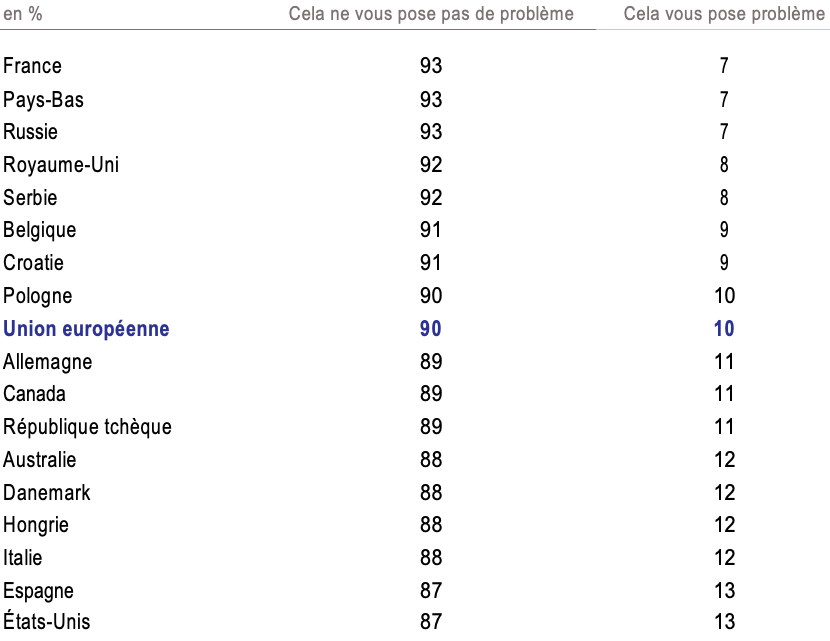
Task: Select the Pays-Bas country name
Action: [43, 99]
